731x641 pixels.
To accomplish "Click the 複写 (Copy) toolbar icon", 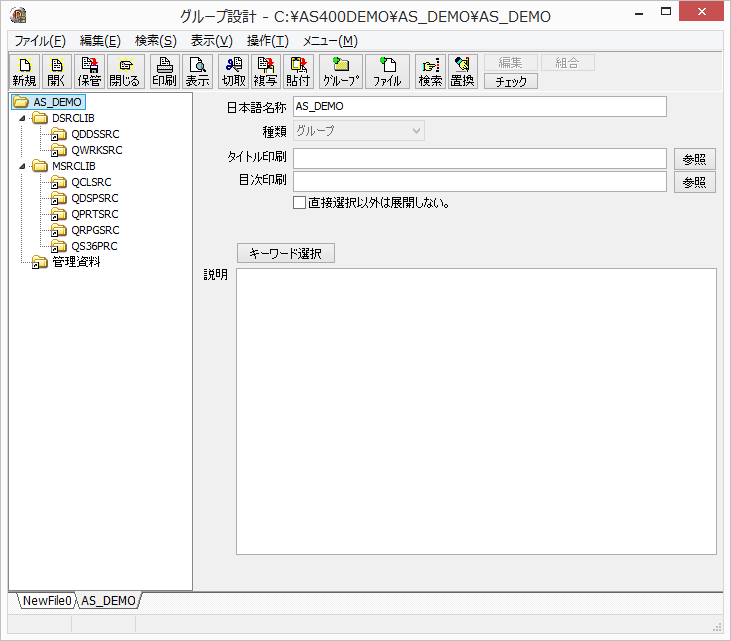I will [x=266, y=71].
